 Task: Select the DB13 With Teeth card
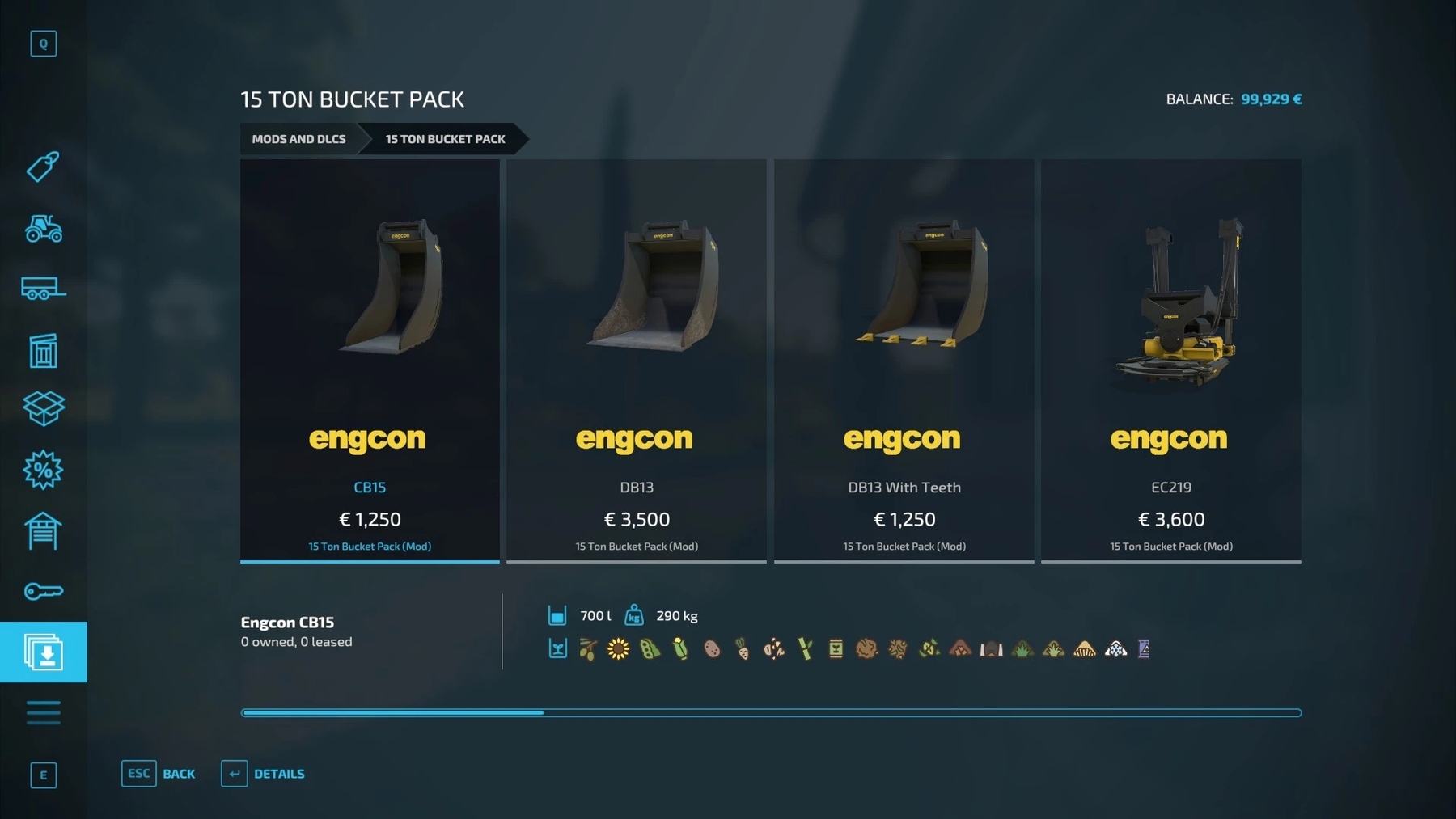904,361
